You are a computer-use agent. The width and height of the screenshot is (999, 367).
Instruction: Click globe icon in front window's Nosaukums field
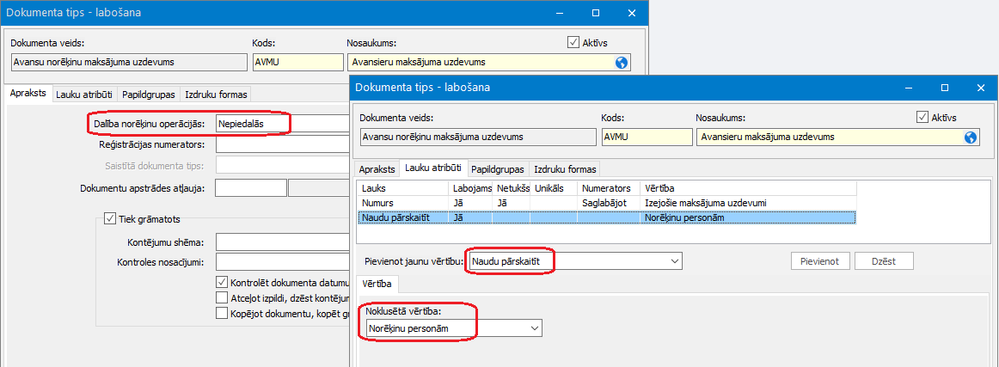(x=971, y=137)
